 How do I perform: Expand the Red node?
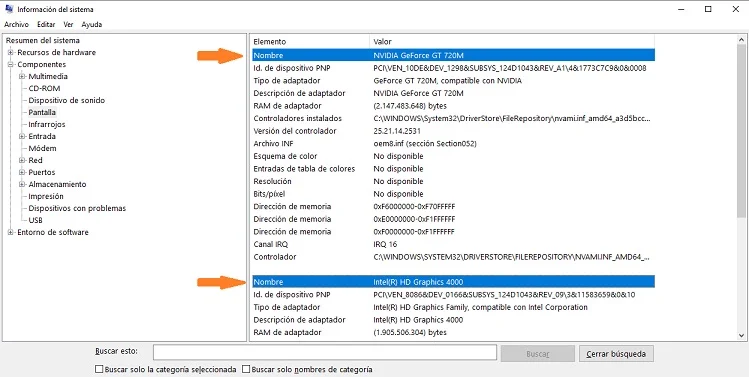point(22,160)
